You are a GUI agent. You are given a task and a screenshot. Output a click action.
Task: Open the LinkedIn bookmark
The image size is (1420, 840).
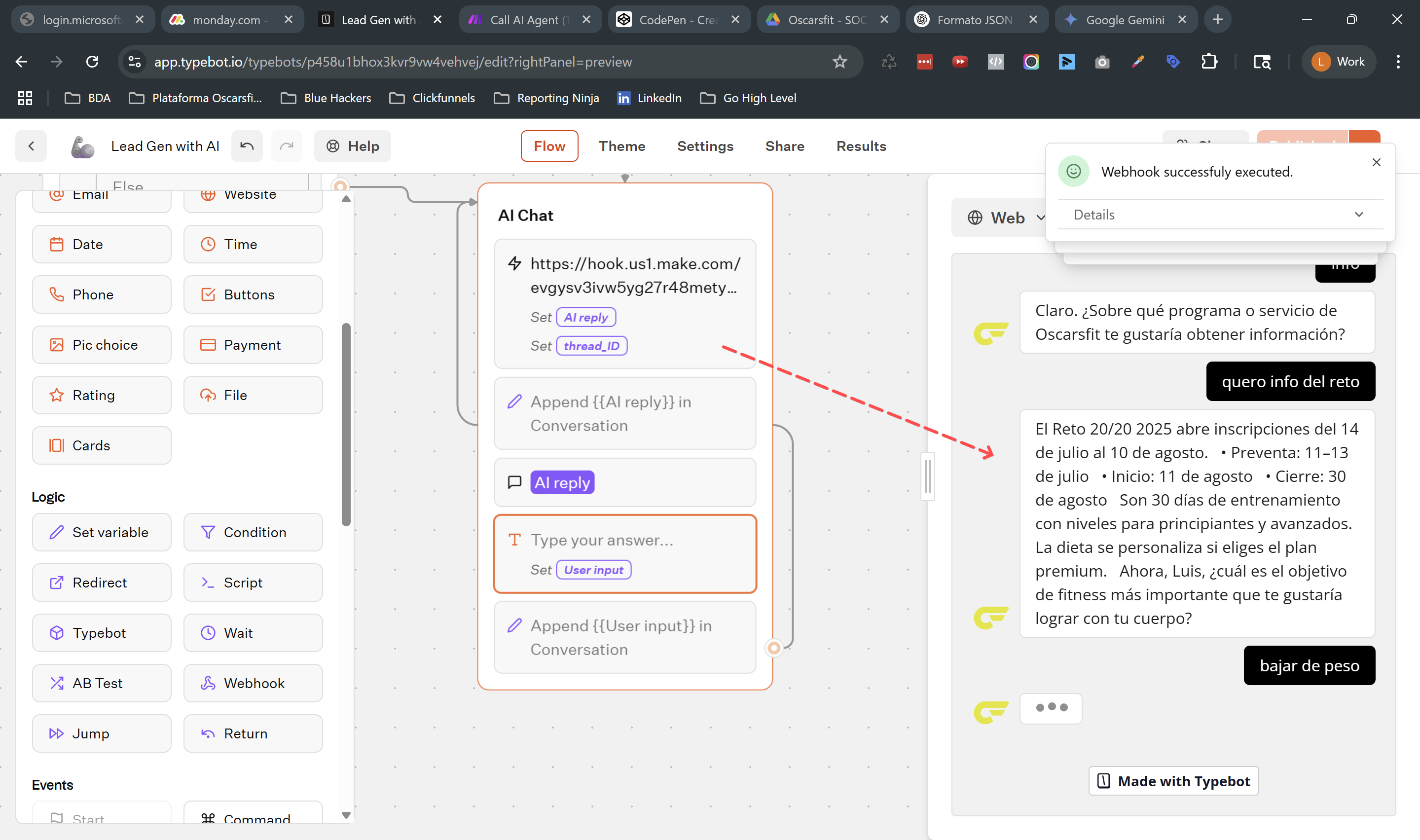click(x=649, y=98)
